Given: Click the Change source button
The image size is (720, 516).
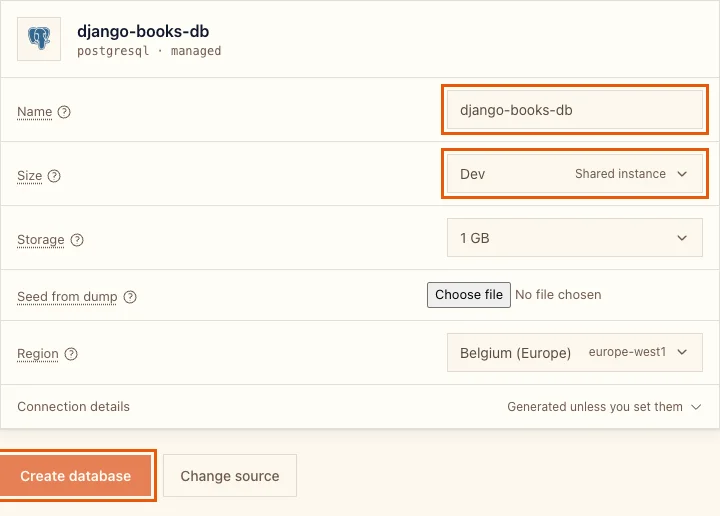Looking at the screenshot, I should (230, 476).
